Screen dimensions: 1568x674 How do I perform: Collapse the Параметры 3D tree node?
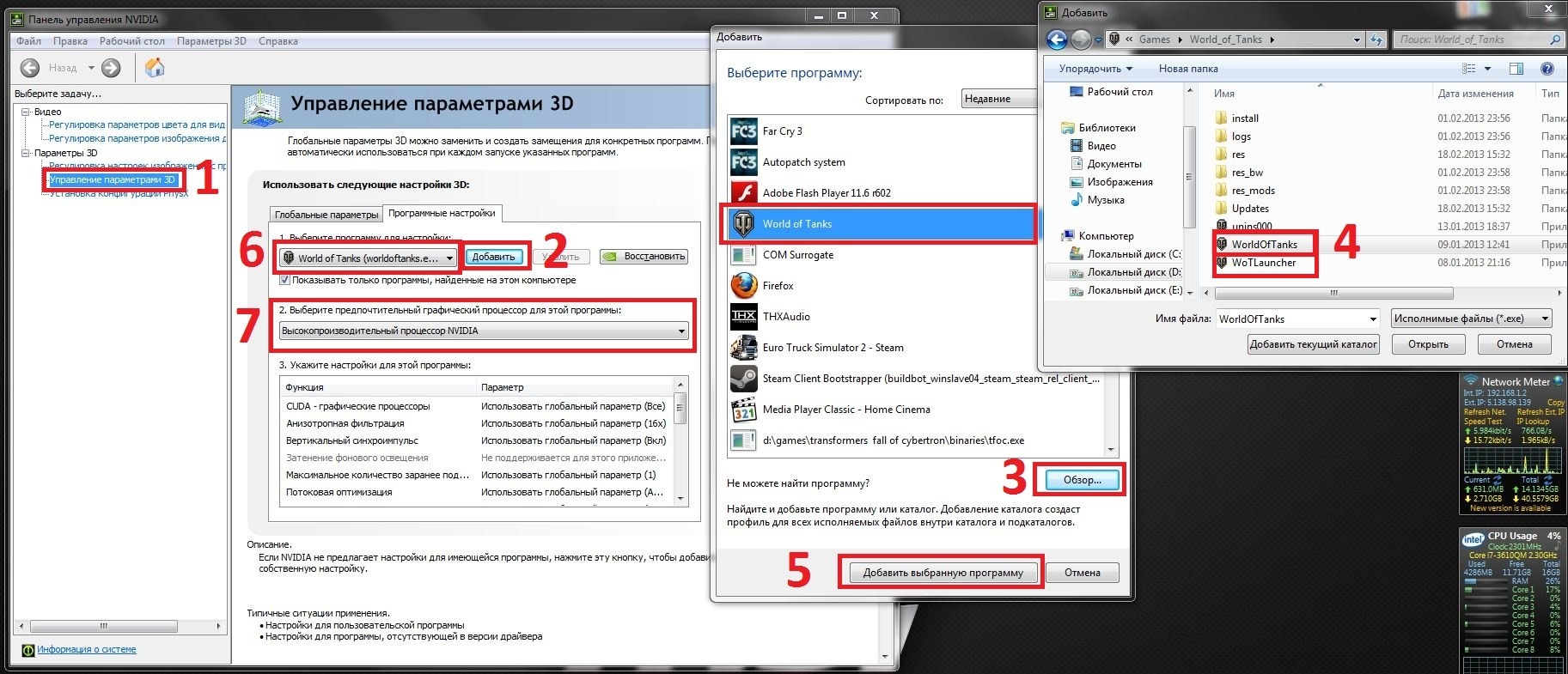click(26, 153)
